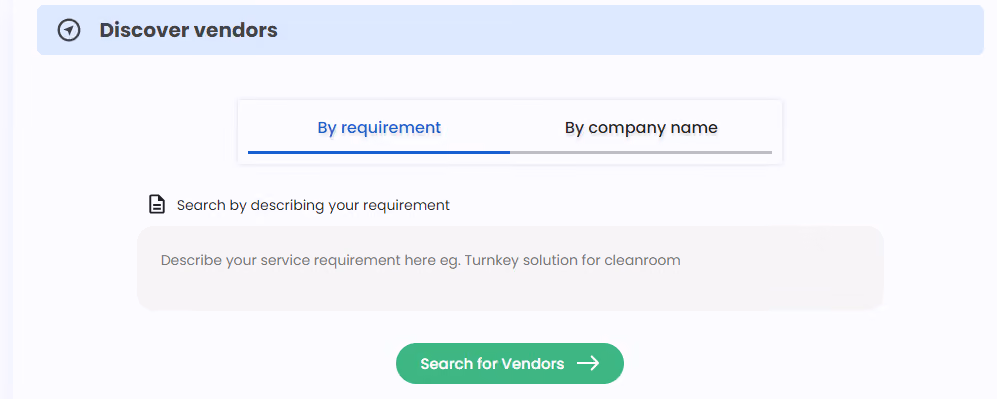Screen dimensions: 997x399
Task: Click the arrow icon in Search for Vendors
Action: coord(588,363)
